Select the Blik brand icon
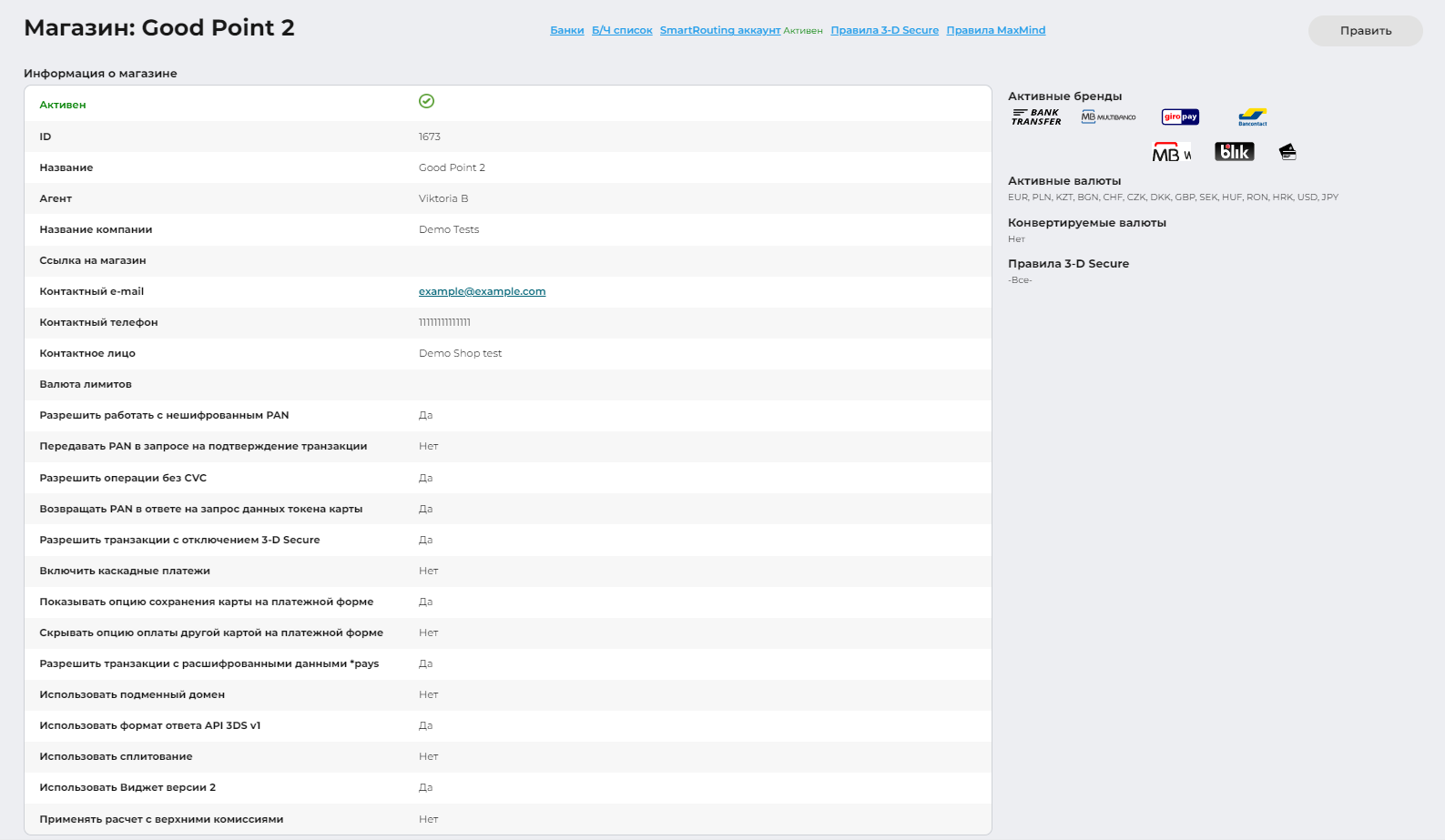 1234,152
